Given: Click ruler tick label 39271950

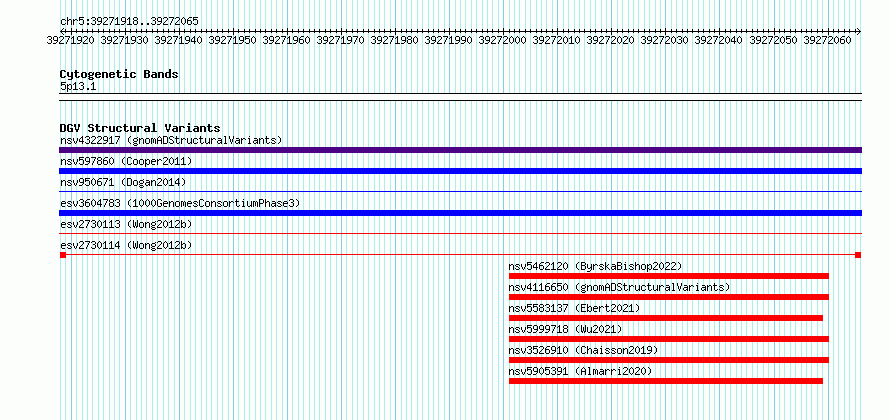Looking at the screenshot, I should click(232, 40).
